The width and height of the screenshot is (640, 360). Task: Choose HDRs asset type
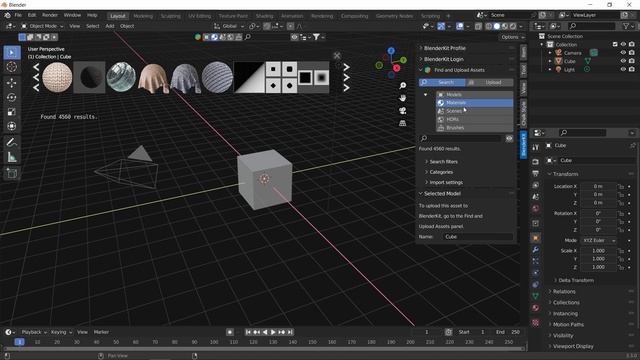(474, 120)
